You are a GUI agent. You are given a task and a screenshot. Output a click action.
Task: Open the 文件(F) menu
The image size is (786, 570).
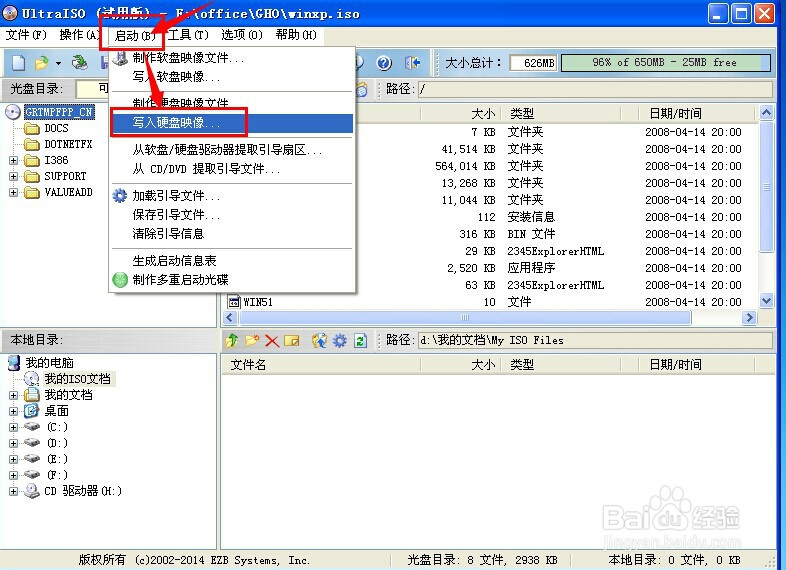[x=26, y=35]
